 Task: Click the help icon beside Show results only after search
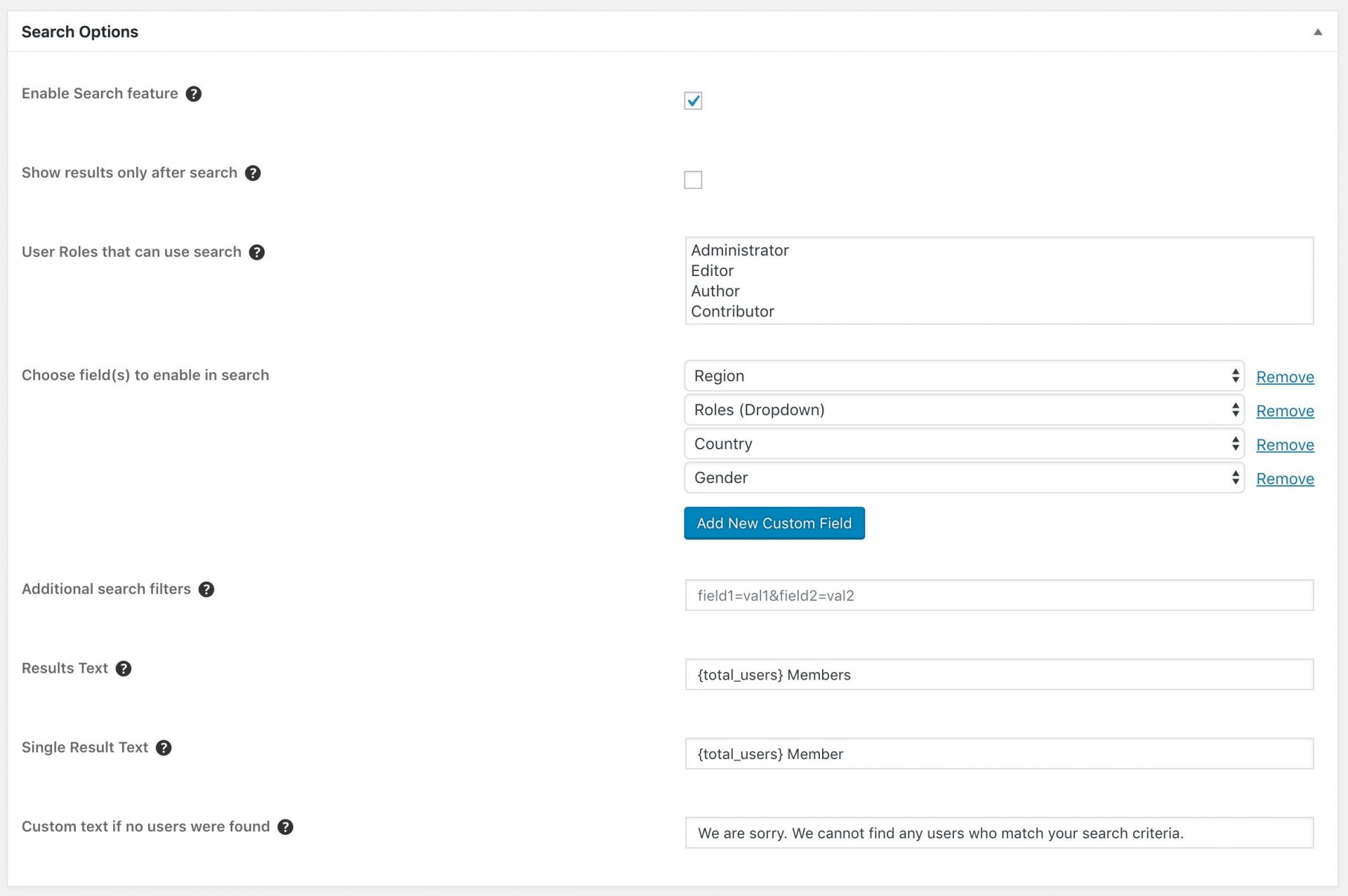coord(253,173)
